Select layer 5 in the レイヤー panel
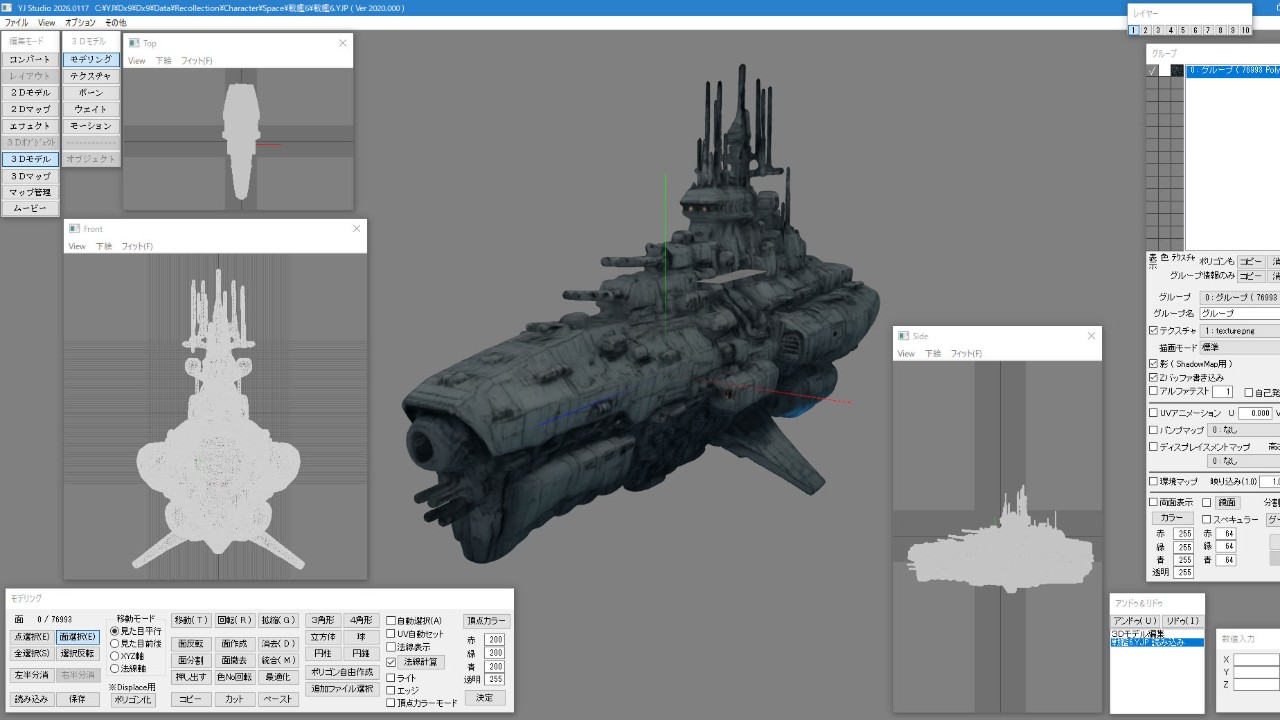 click(x=1183, y=30)
